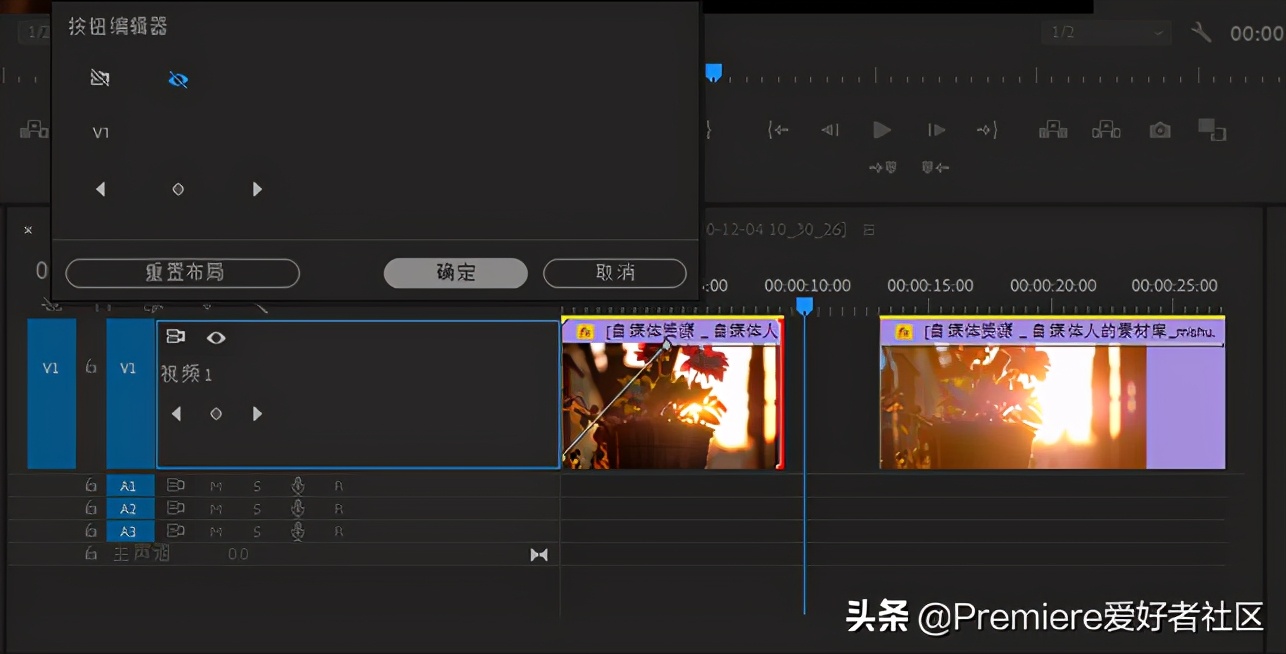
Task: Click the next keyframe arrow in the Button Editor
Action: (256, 188)
